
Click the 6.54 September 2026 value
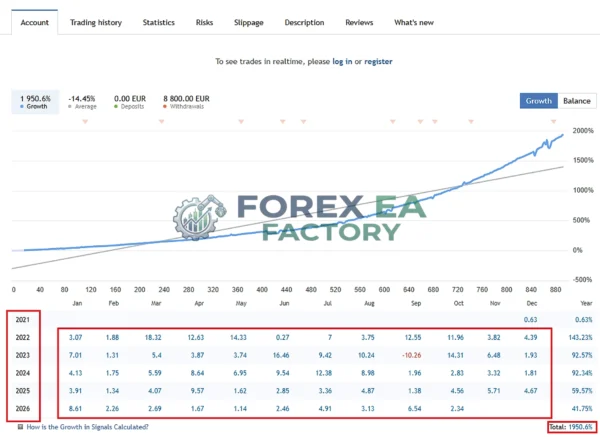tap(415, 409)
